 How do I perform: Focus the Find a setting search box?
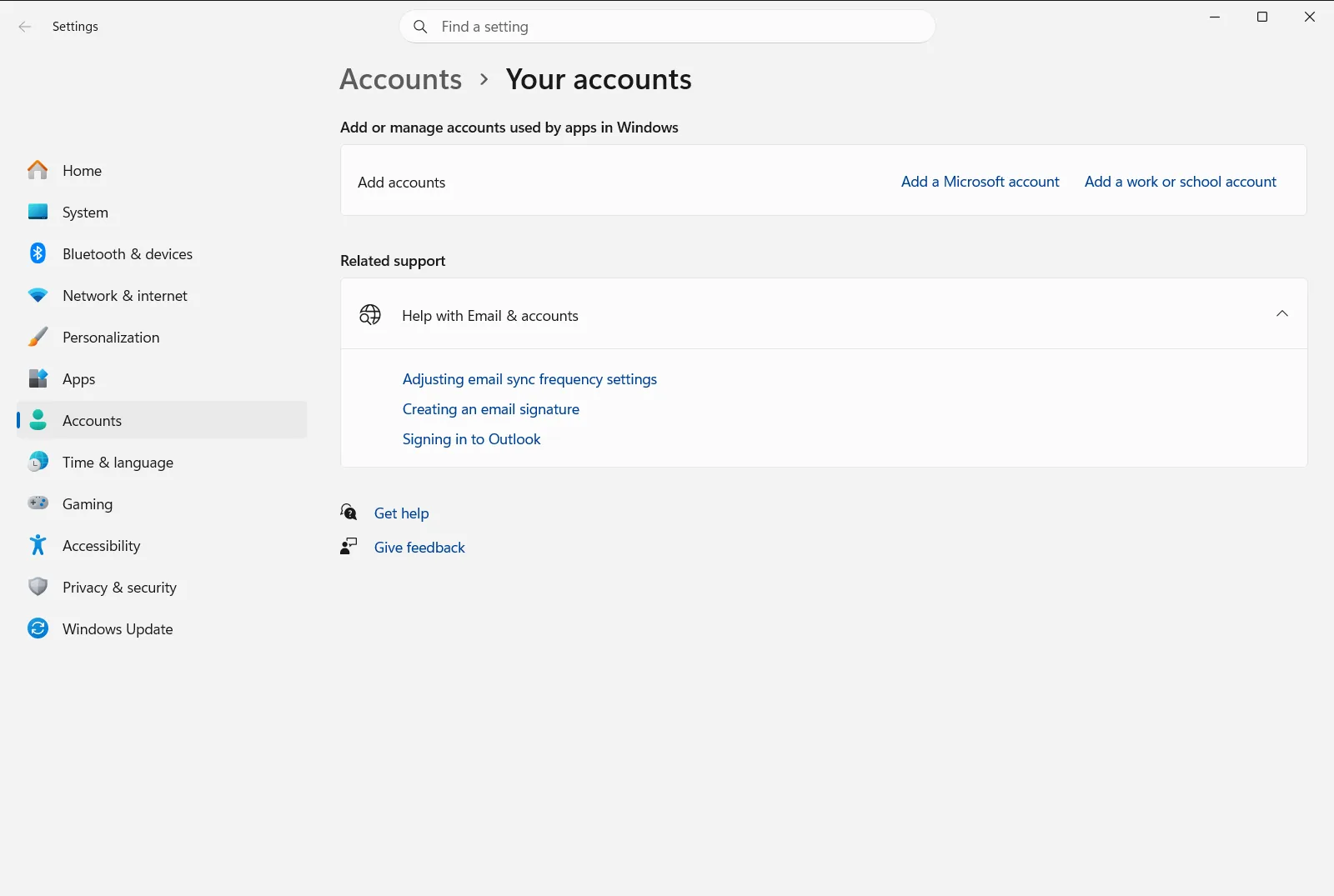[x=667, y=27]
